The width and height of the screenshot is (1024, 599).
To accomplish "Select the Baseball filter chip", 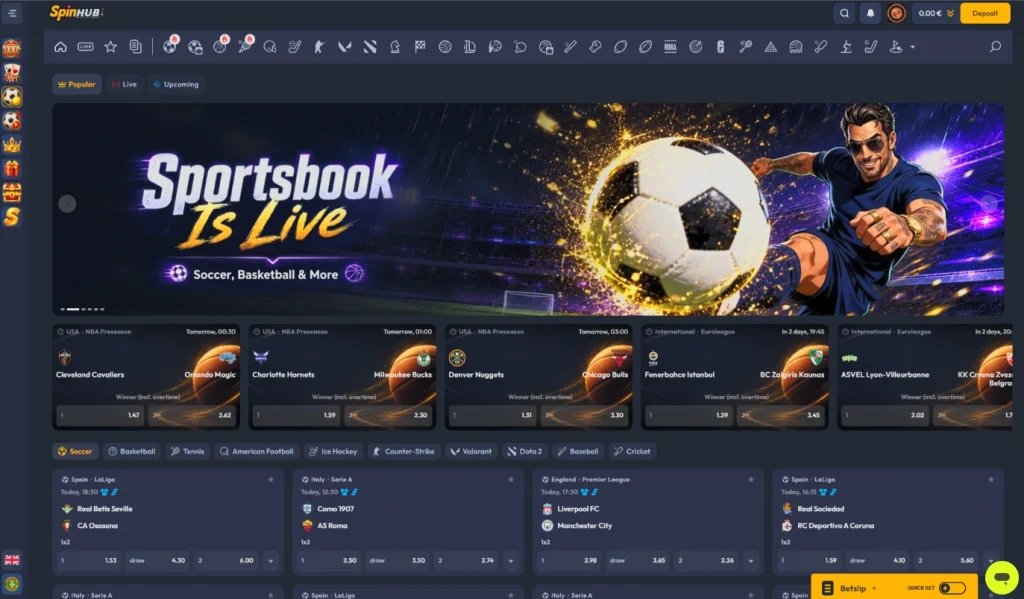I will click(x=577, y=451).
